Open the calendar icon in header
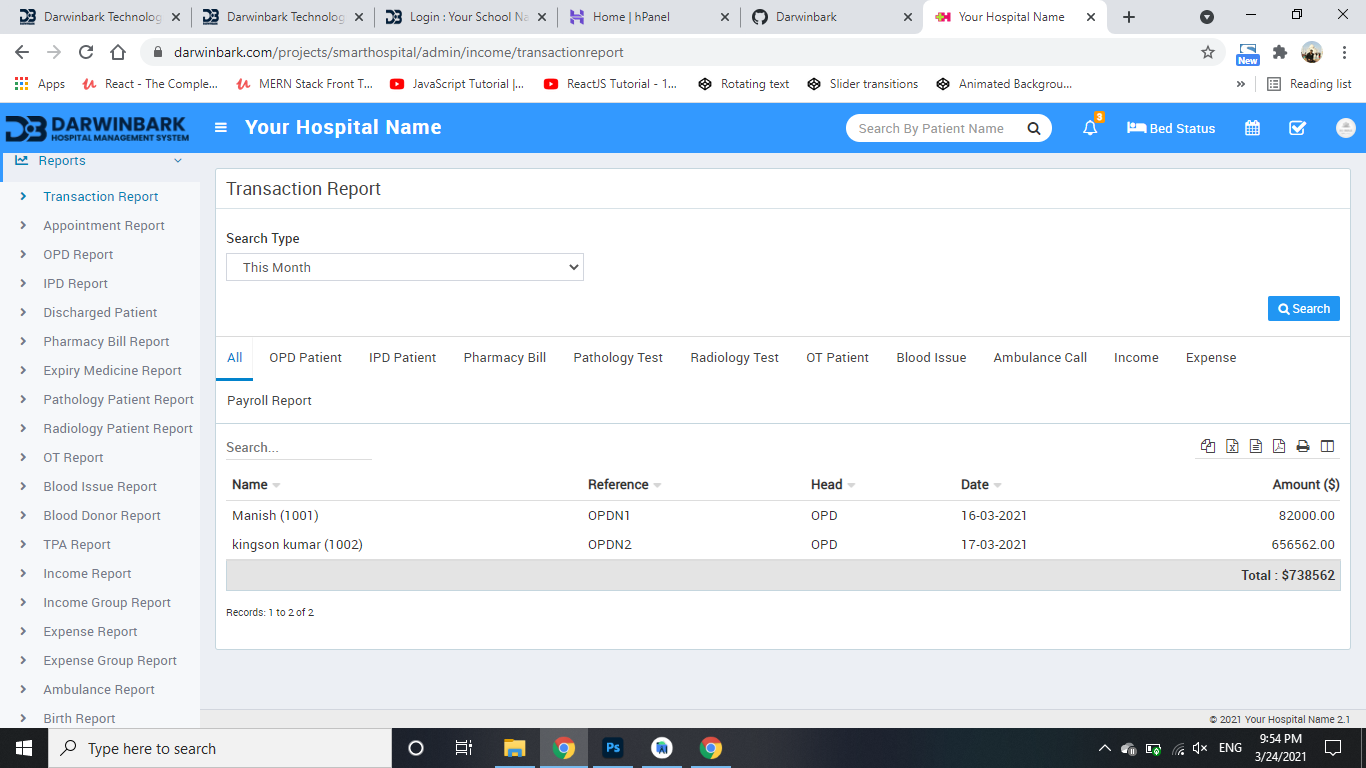 tap(1252, 128)
